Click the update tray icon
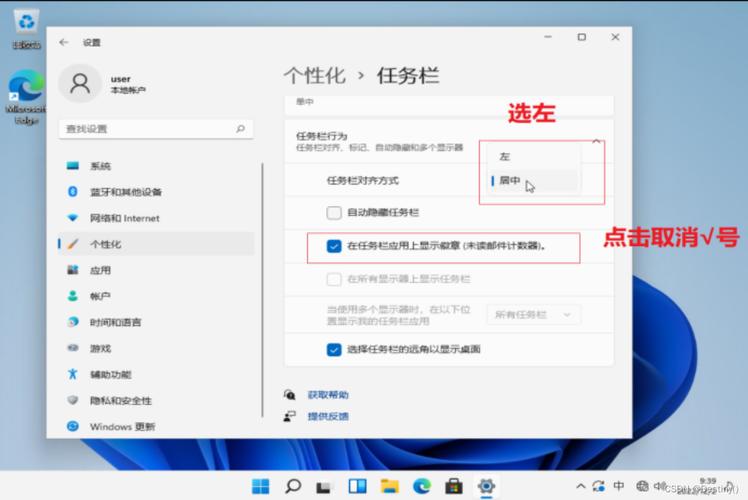Viewport: 748px width, 500px height. (598, 486)
